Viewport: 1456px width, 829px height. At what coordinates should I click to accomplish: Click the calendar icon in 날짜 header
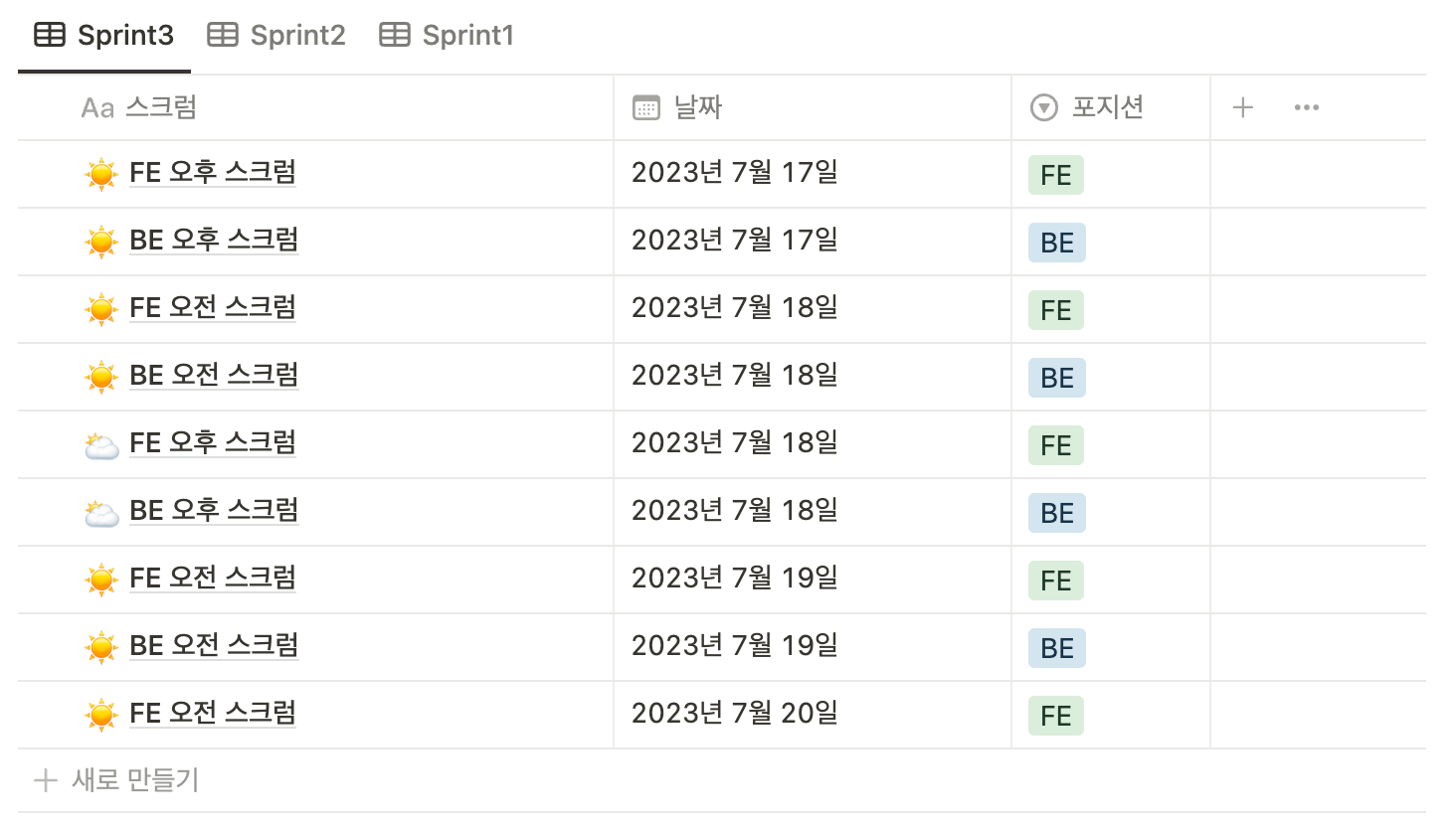tap(646, 107)
